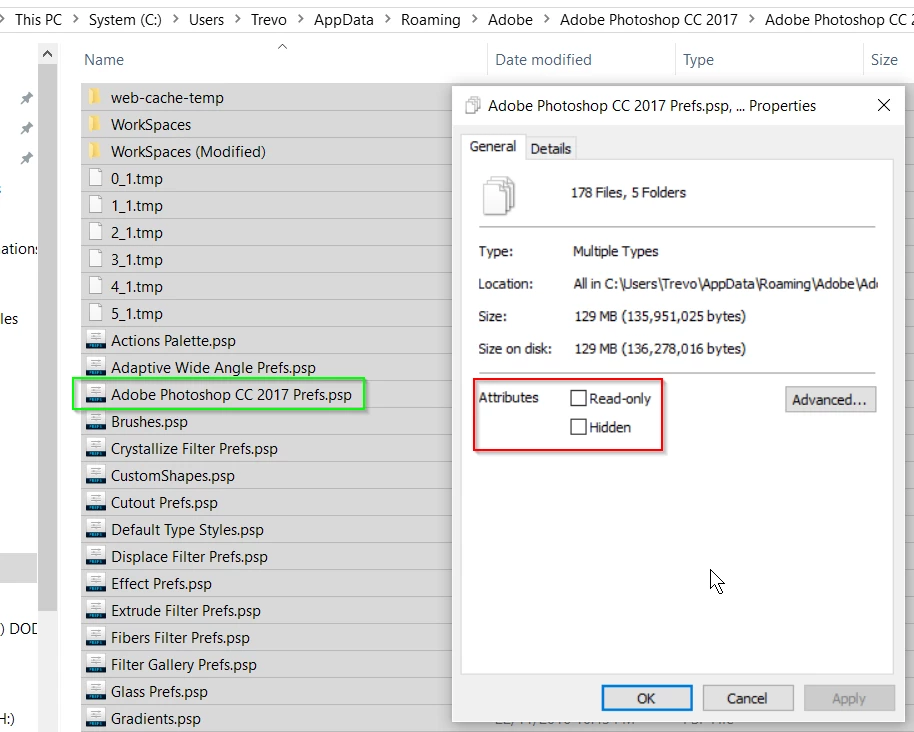
Task: Click the Adaptive Wide Angle Prefs.psp icon
Action: click(96, 367)
